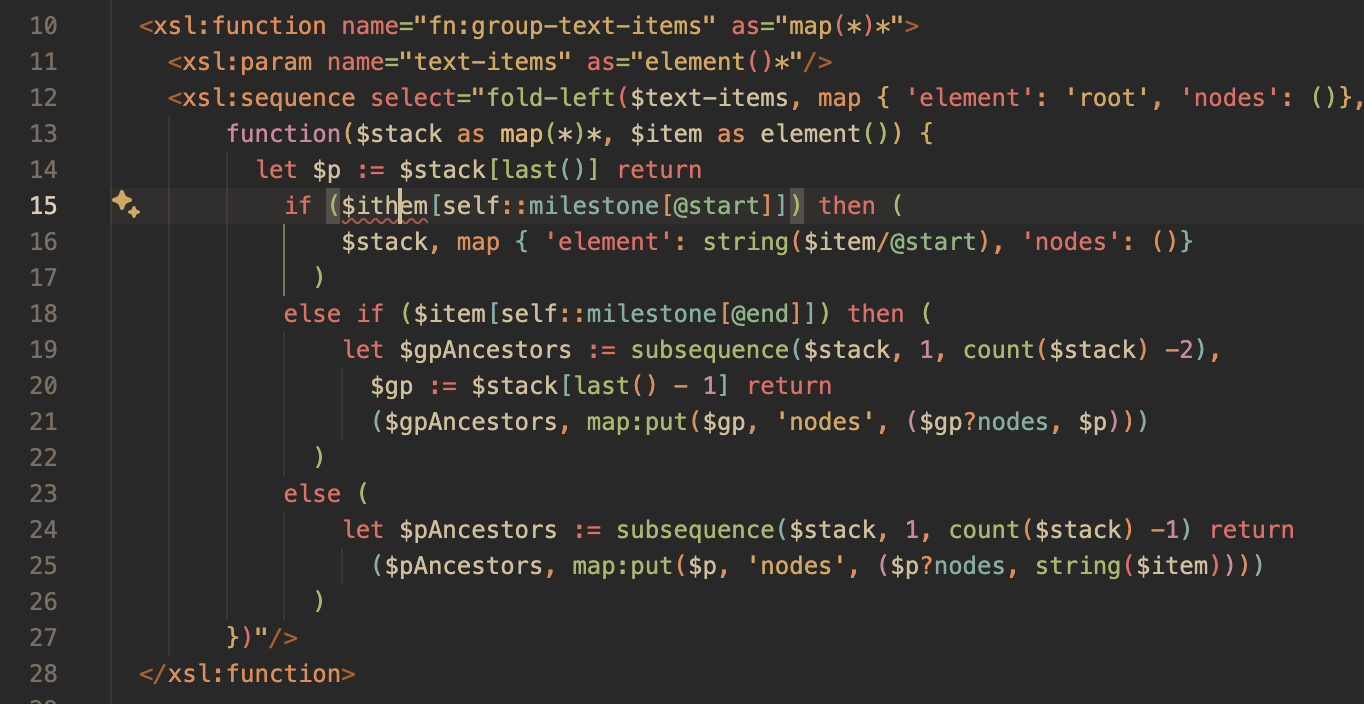
Task: Click line number 10 in gutter
Action: pos(43,25)
